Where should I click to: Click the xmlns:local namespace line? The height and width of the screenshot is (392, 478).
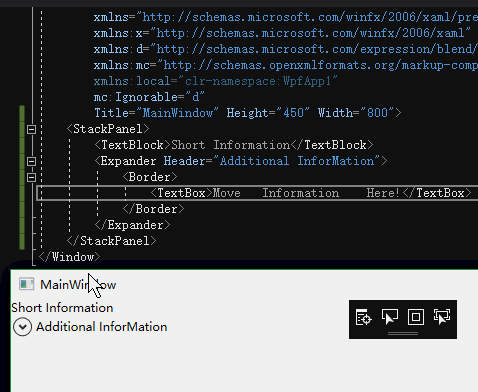[x=215, y=81]
